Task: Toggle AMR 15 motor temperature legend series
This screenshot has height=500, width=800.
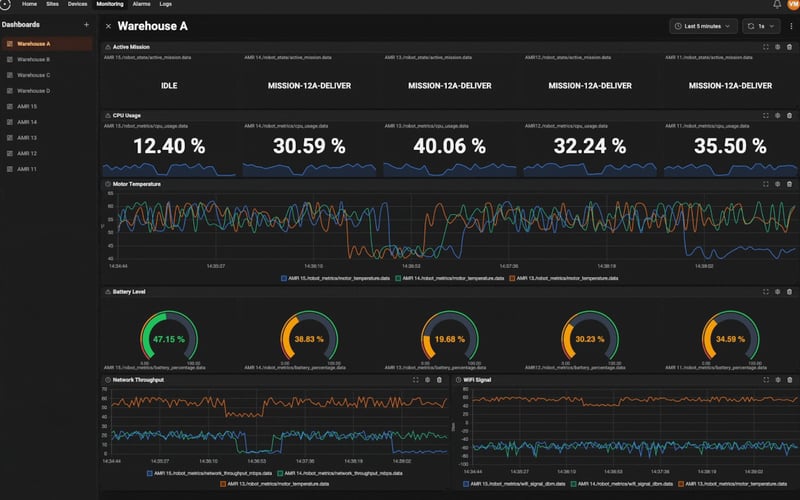Action: (336, 279)
